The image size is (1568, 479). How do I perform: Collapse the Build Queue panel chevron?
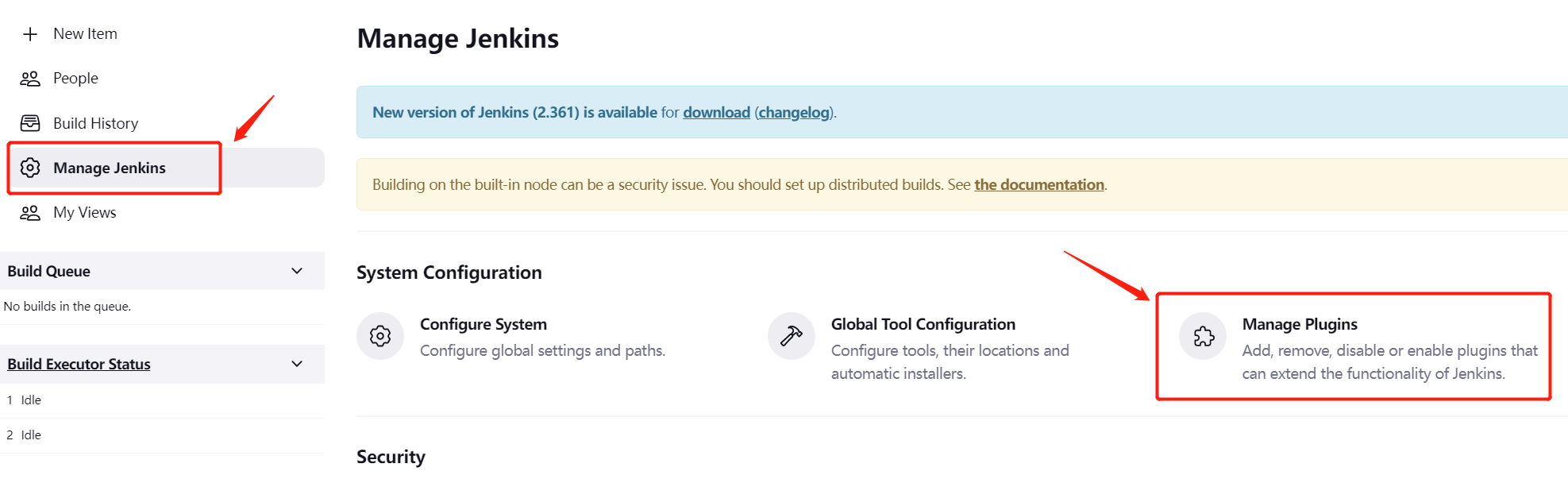297,271
